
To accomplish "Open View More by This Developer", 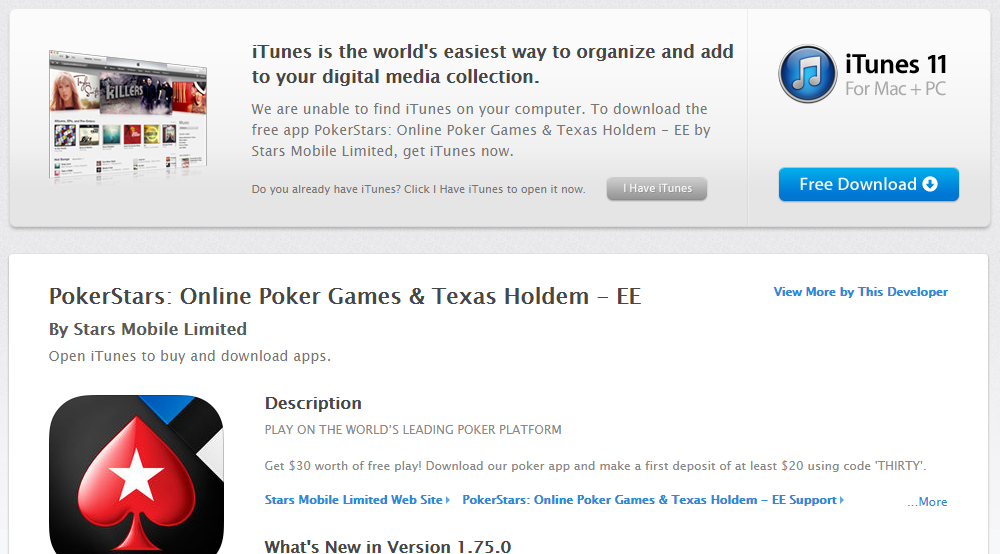I will 860,292.
